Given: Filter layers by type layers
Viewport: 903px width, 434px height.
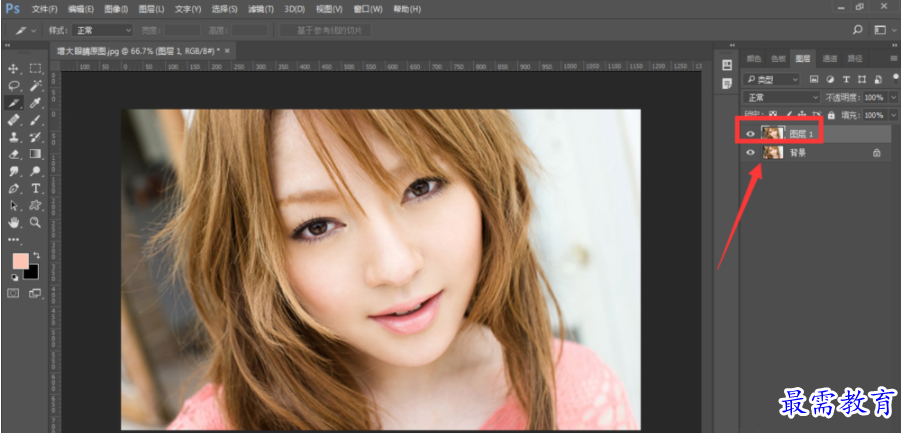Looking at the screenshot, I should click(846, 79).
